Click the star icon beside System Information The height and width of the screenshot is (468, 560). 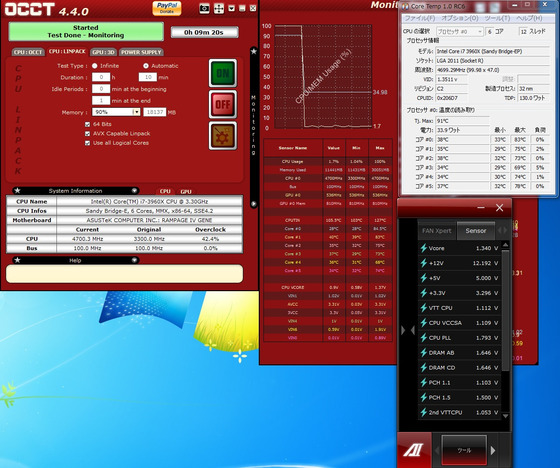point(17,191)
